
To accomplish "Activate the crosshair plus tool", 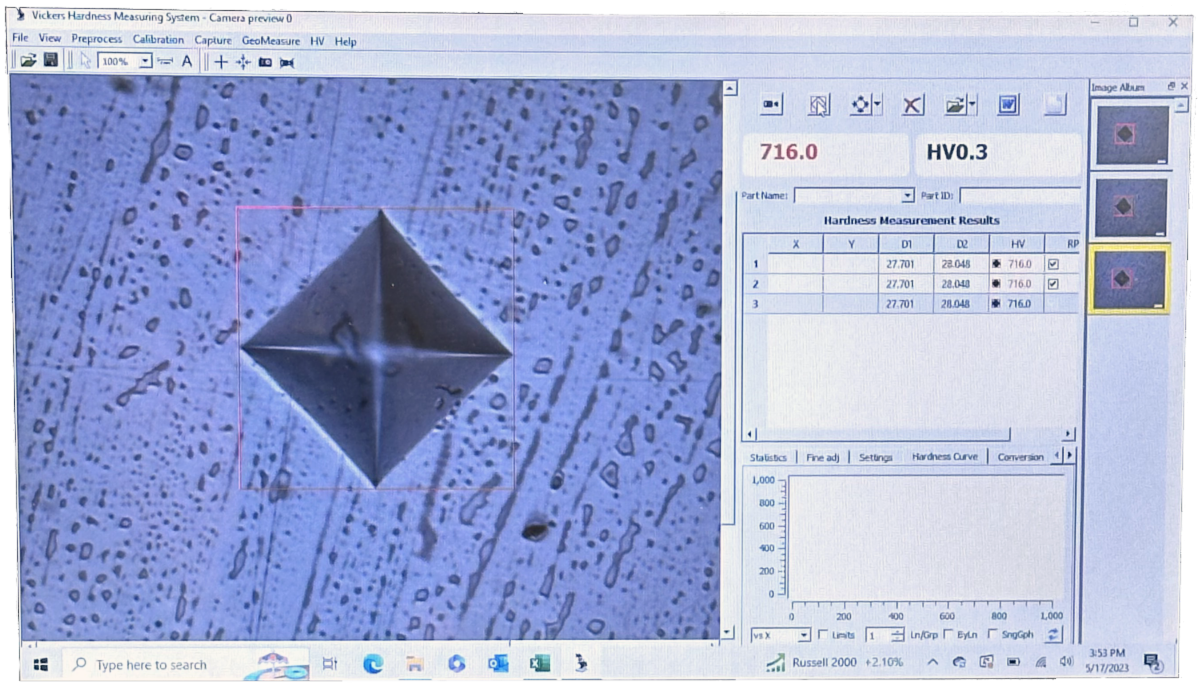I will coord(221,61).
